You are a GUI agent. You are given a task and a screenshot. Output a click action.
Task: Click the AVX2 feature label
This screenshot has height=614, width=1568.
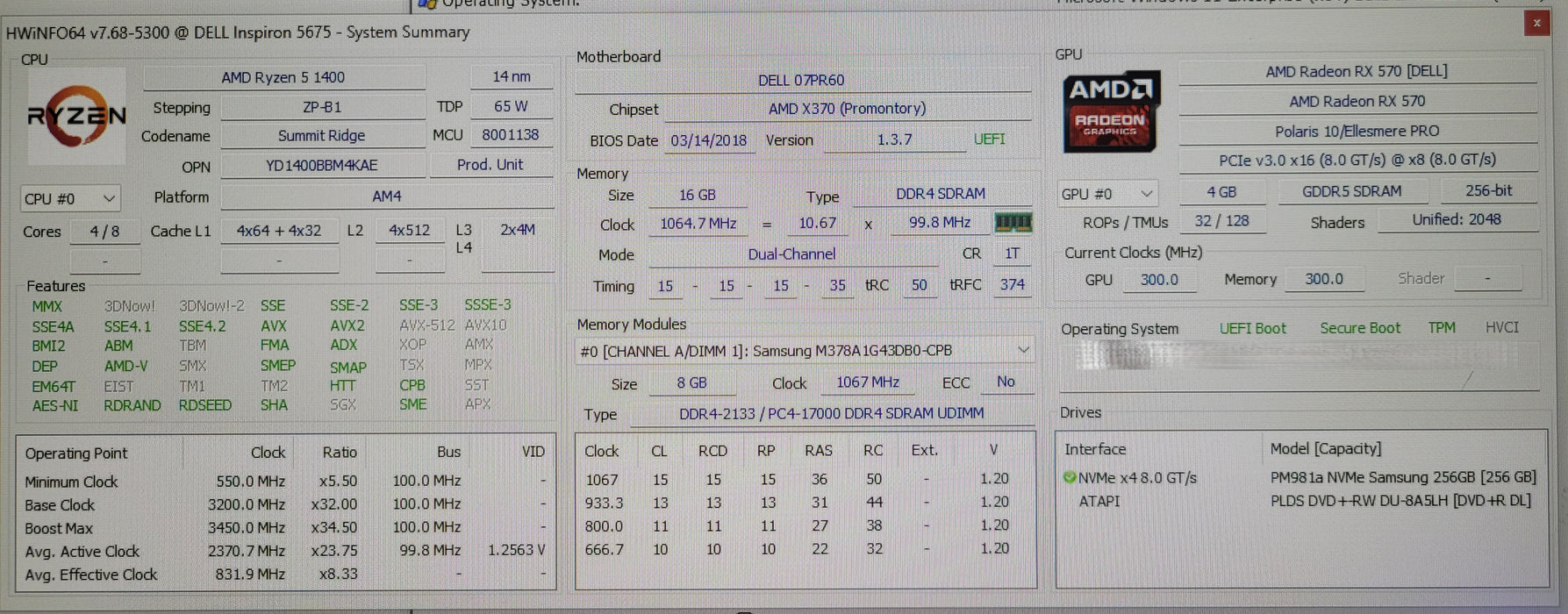(347, 325)
